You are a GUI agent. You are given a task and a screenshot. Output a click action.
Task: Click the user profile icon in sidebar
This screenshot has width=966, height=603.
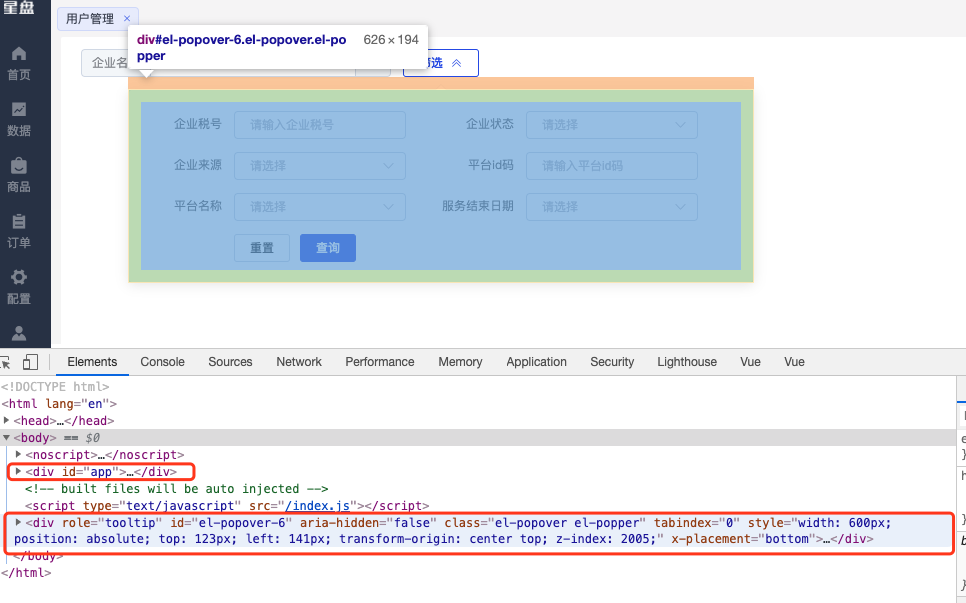pos(21,335)
